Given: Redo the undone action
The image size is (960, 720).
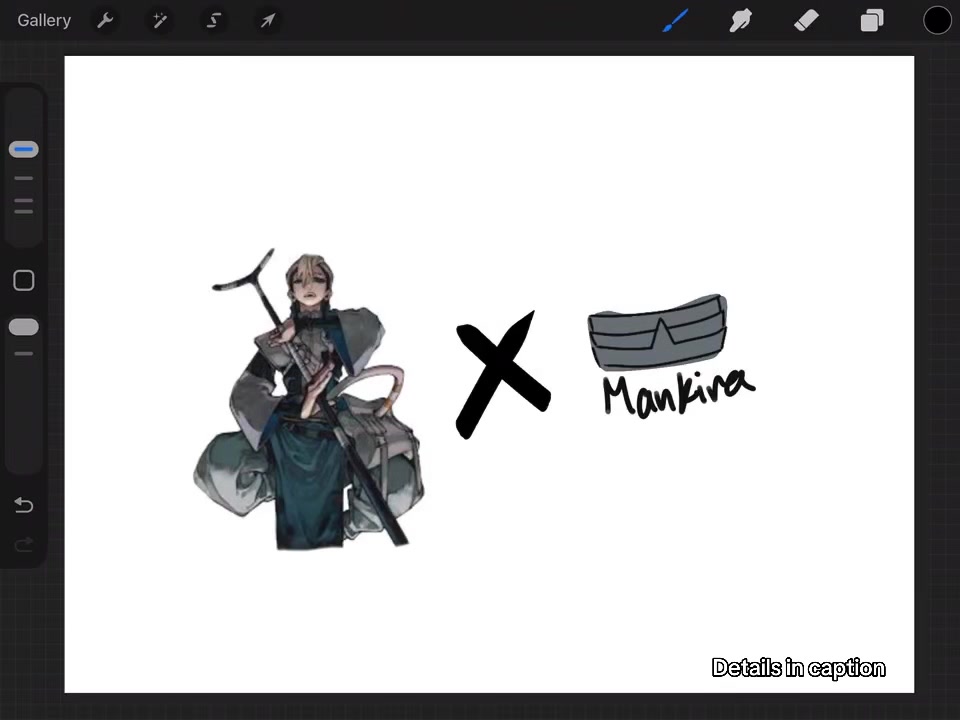Looking at the screenshot, I should [24, 544].
